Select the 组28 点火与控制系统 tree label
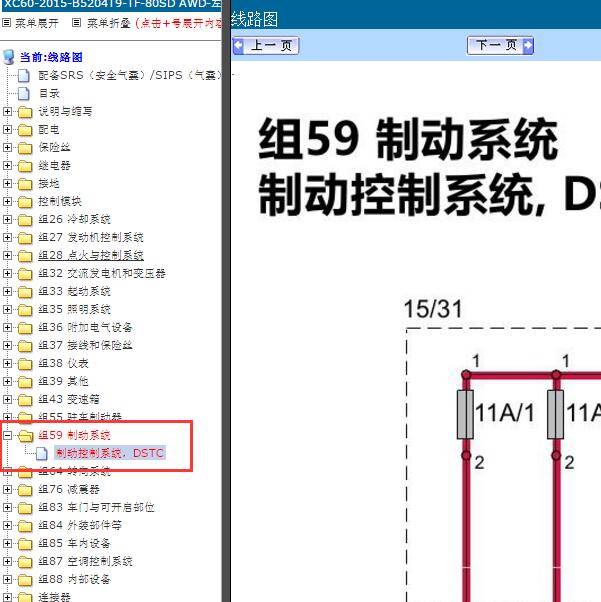Viewport: 601px width, 602px height. [91, 255]
